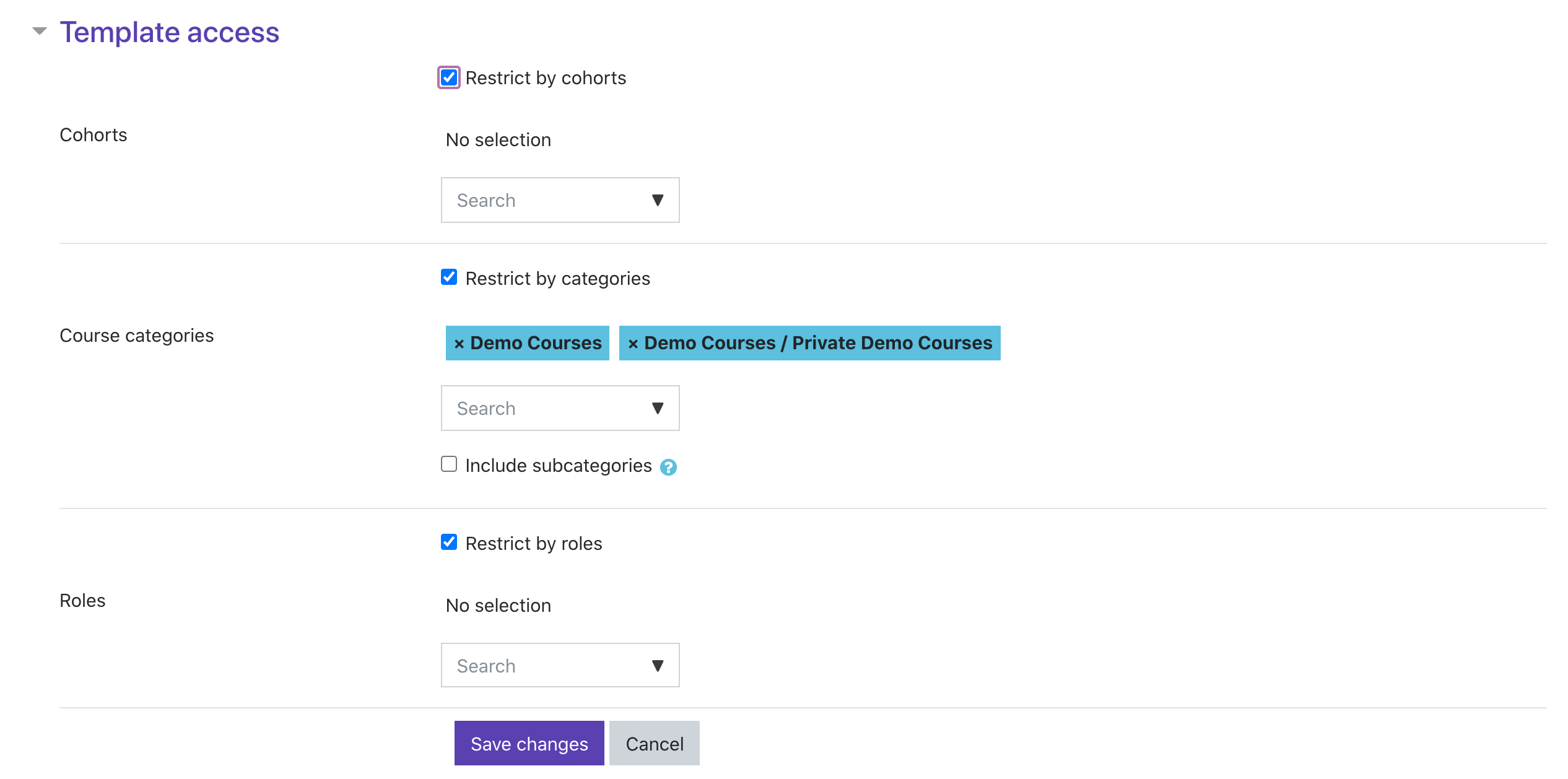
Task: Remove the Private Demo Courses category tag
Action: 632,343
